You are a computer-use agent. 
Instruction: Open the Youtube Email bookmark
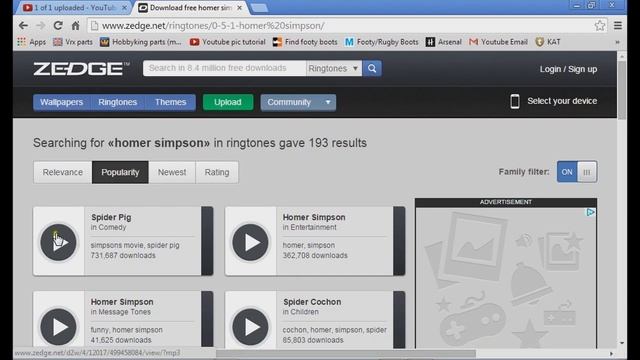[498, 42]
